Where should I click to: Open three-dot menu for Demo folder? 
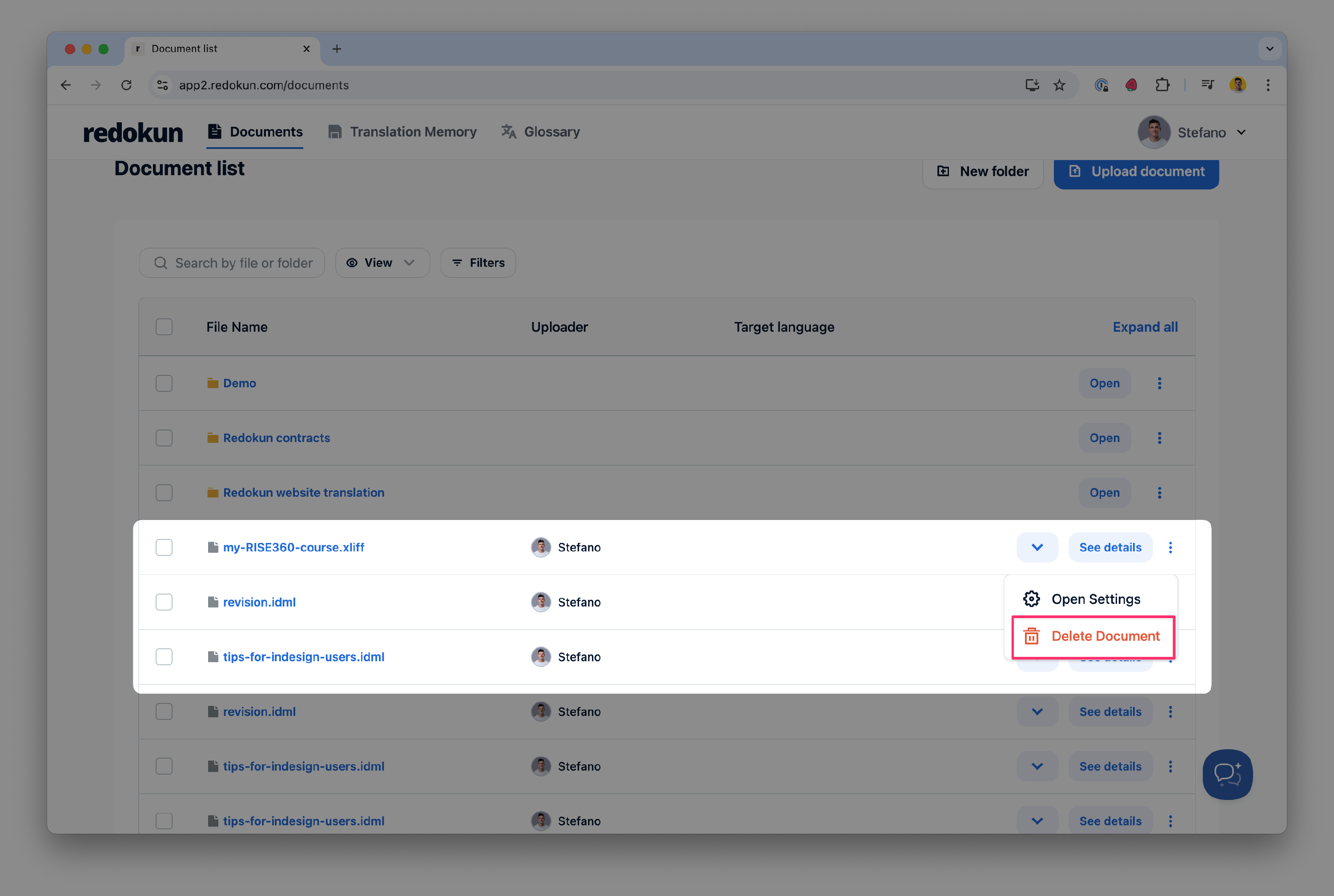pos(1159,383)
